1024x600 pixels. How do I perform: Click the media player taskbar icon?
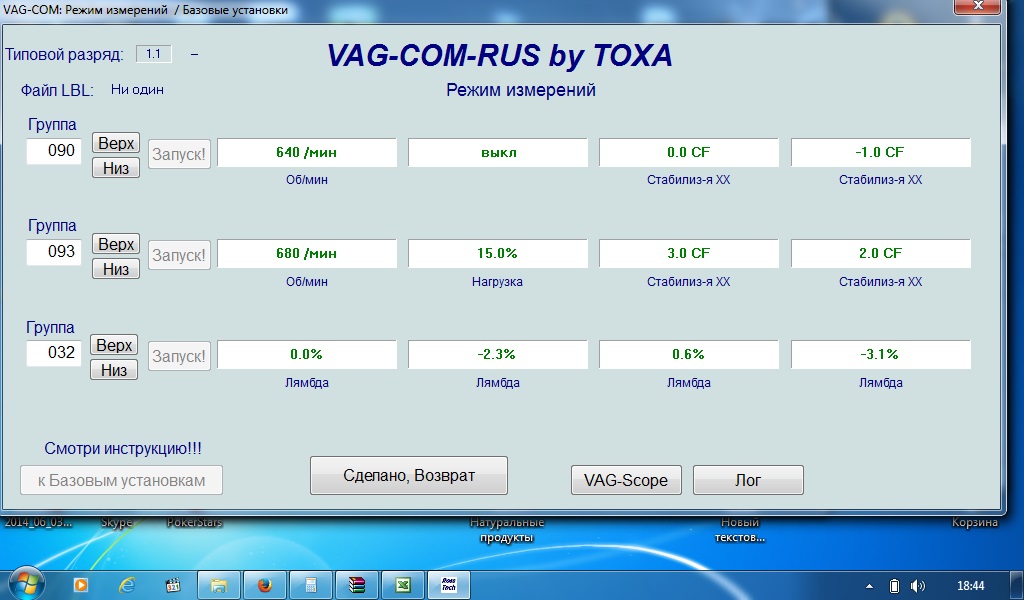(x=81, y=585)
